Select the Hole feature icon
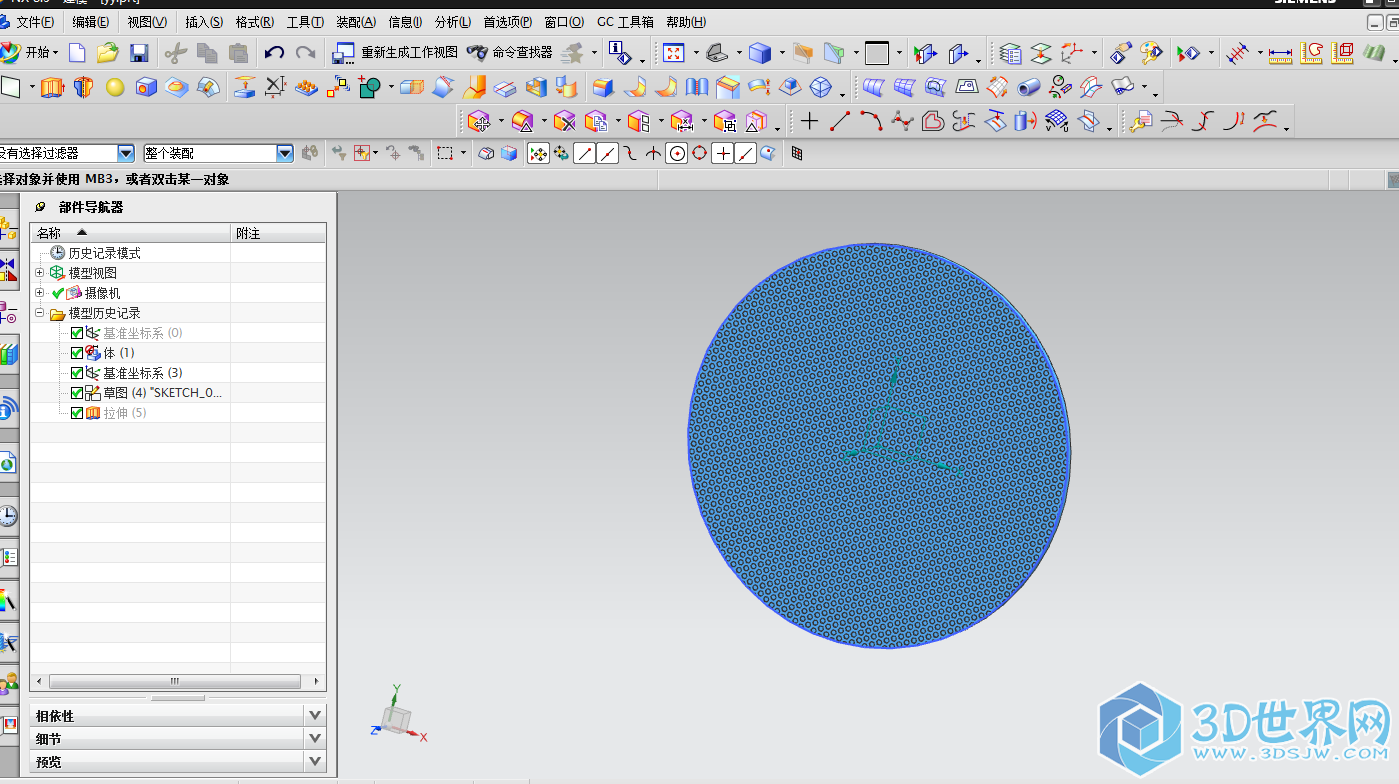The width and height of the screenshot is (1399, 784). click(x=146, y=87)
